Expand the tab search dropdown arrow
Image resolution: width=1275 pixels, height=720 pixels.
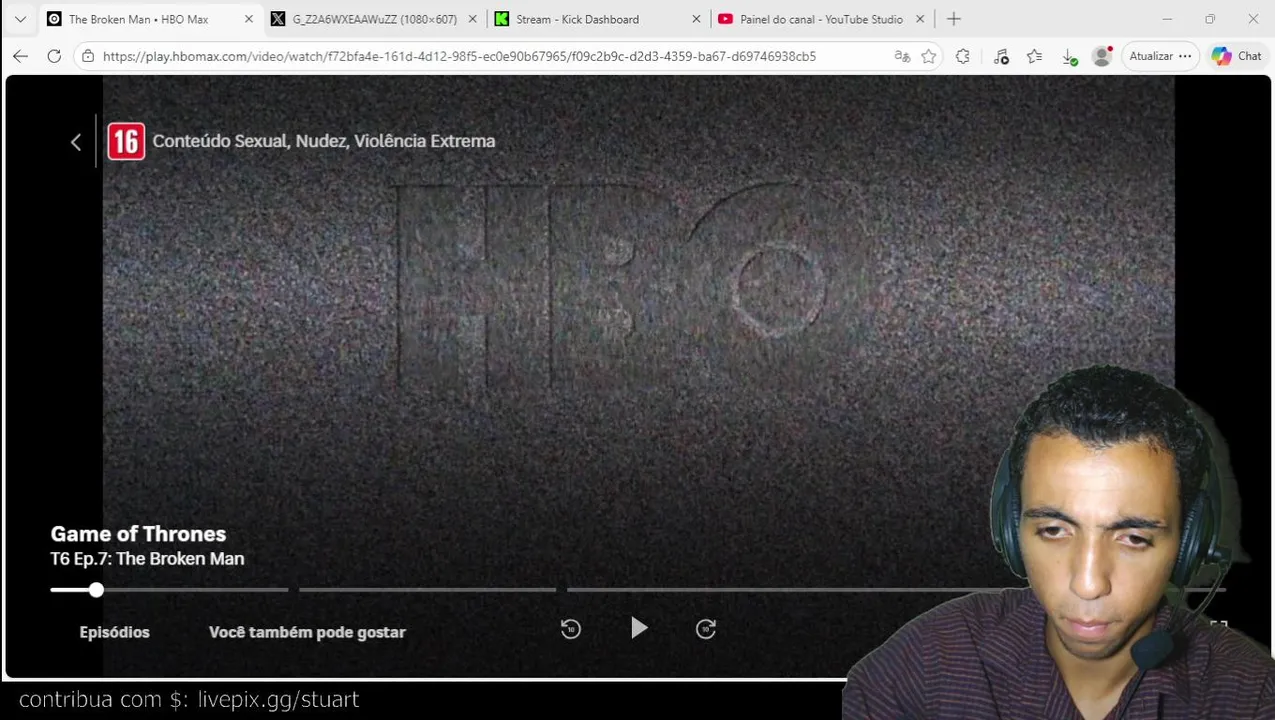20,19
